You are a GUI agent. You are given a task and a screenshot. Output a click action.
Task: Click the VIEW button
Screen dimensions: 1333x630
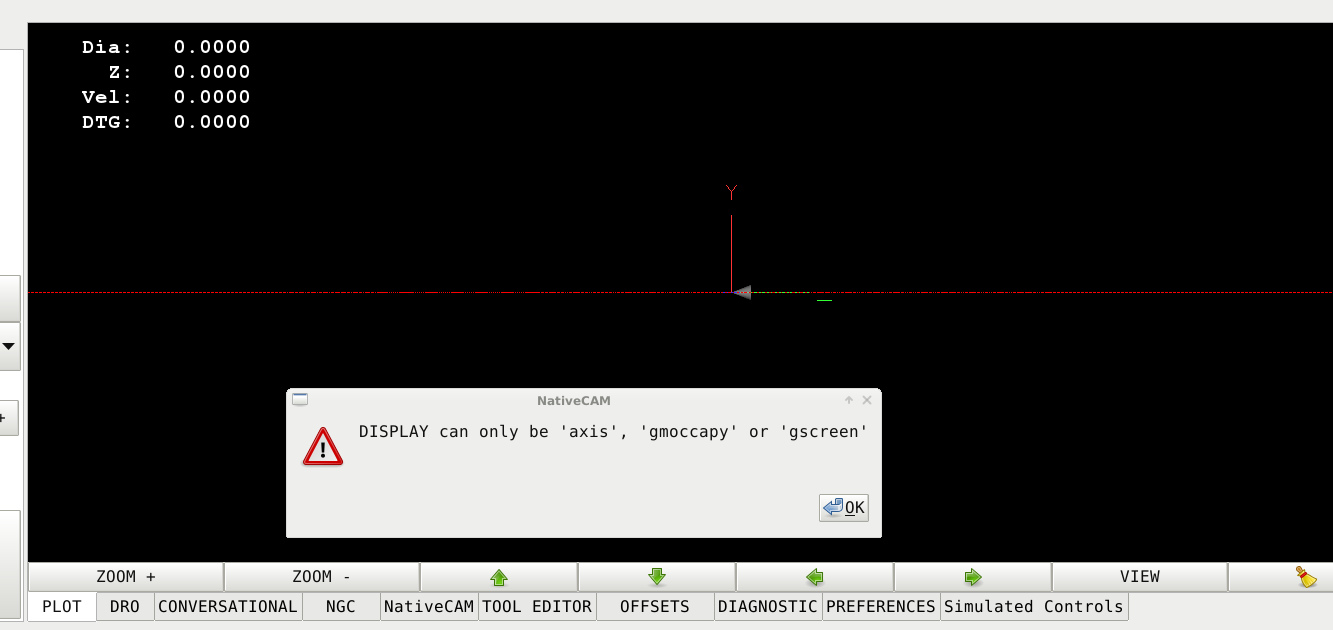coord(1139,577)
